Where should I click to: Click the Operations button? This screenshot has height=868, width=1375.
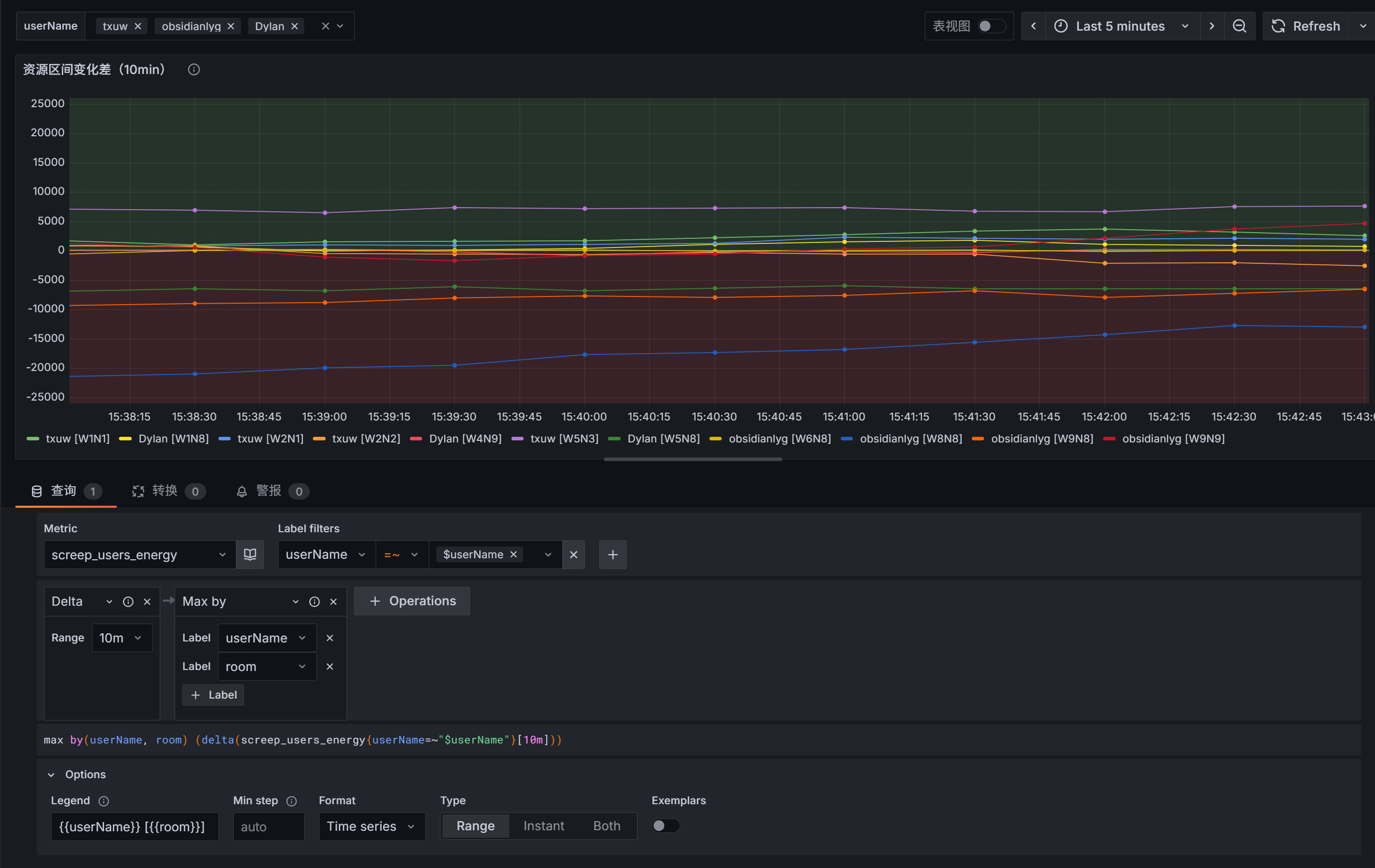tap(412, 601)
